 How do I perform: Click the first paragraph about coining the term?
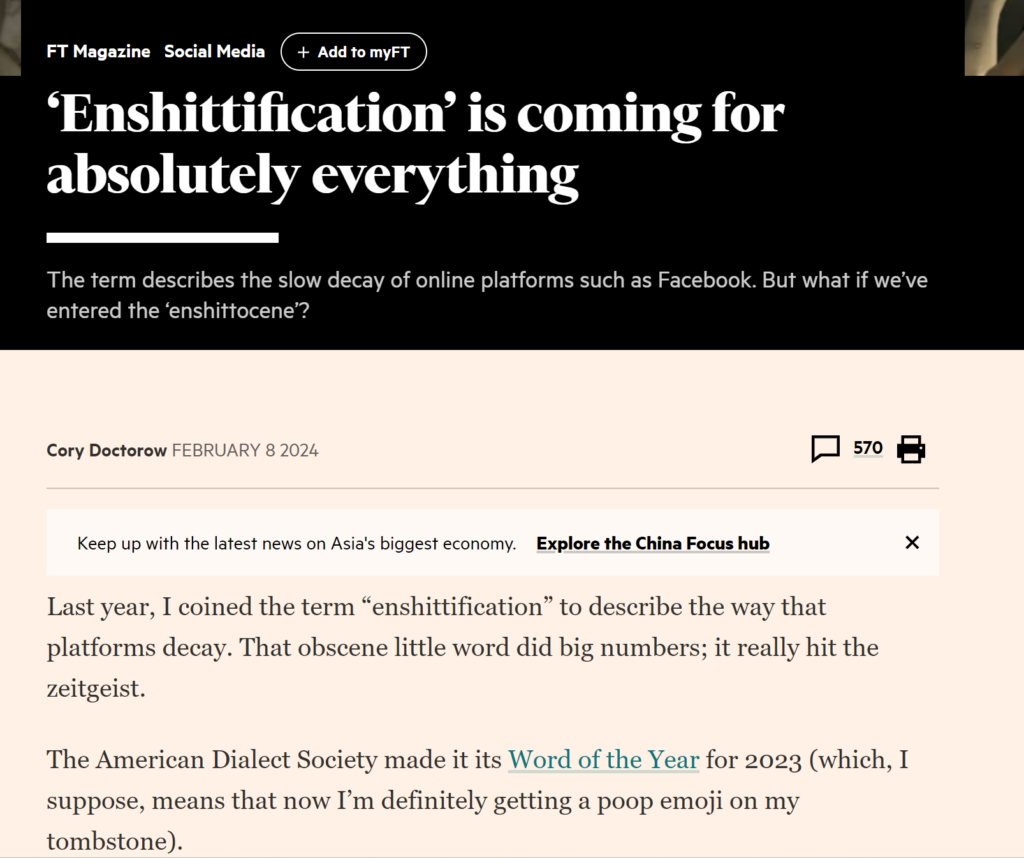[462, 647]
